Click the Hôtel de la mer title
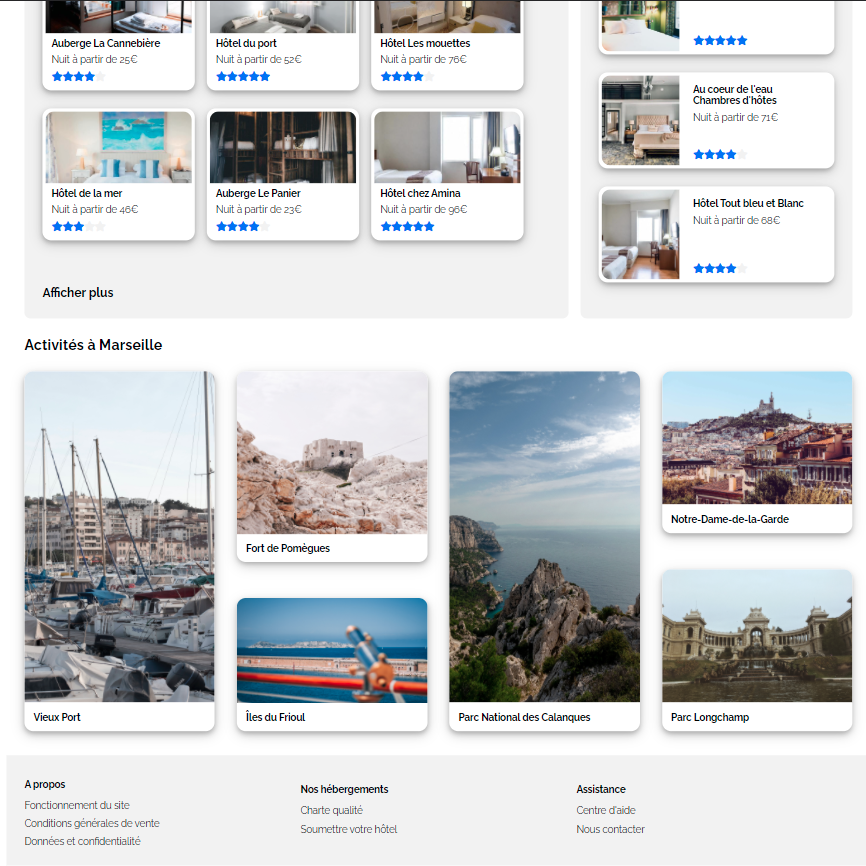The height and width of the screenshot is (866, 866). (87, 193)
